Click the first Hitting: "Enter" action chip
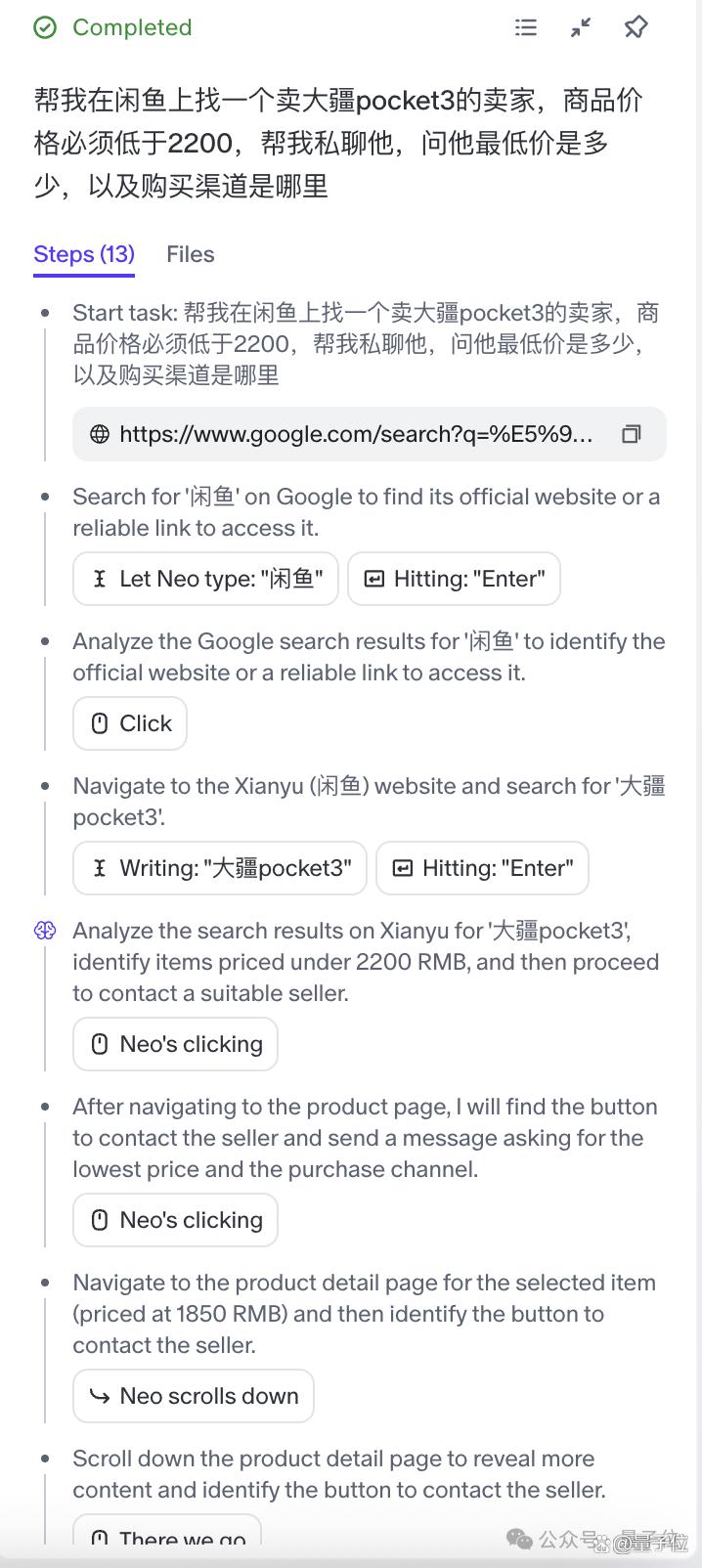This screenshot has height=1568, width=702. click(454, 579)
